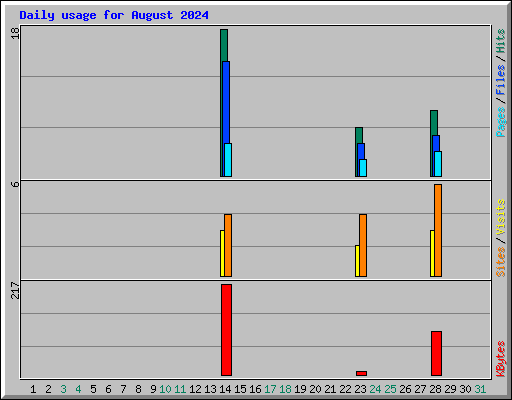This screenshot has width=512, height=400.
Task: Click the red KBytes bar for day 28
Action: 437,354
